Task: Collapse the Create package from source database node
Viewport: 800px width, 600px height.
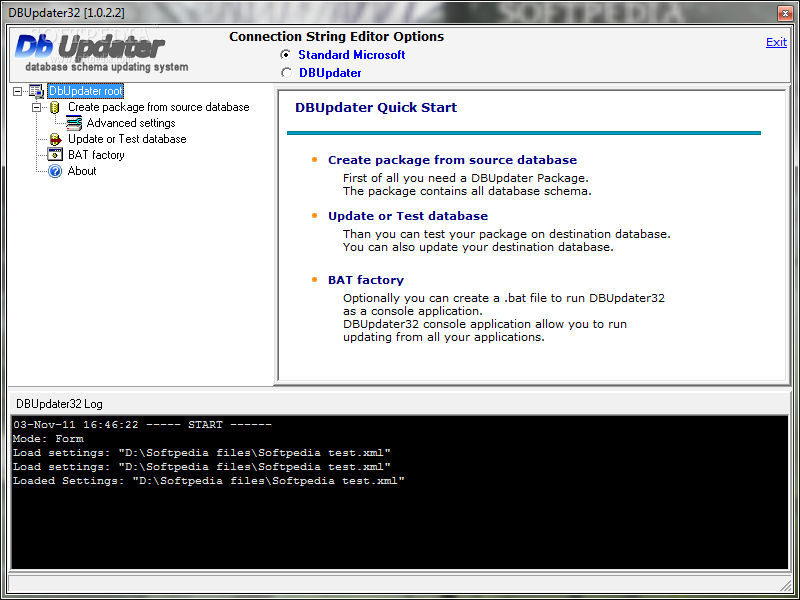Action: (x=36, y=107)
